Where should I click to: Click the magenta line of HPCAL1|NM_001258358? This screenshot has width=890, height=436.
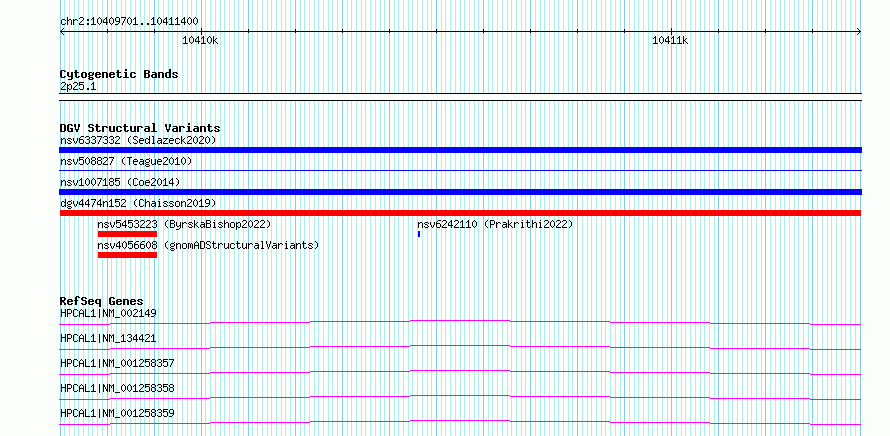[x=460, y=397]
